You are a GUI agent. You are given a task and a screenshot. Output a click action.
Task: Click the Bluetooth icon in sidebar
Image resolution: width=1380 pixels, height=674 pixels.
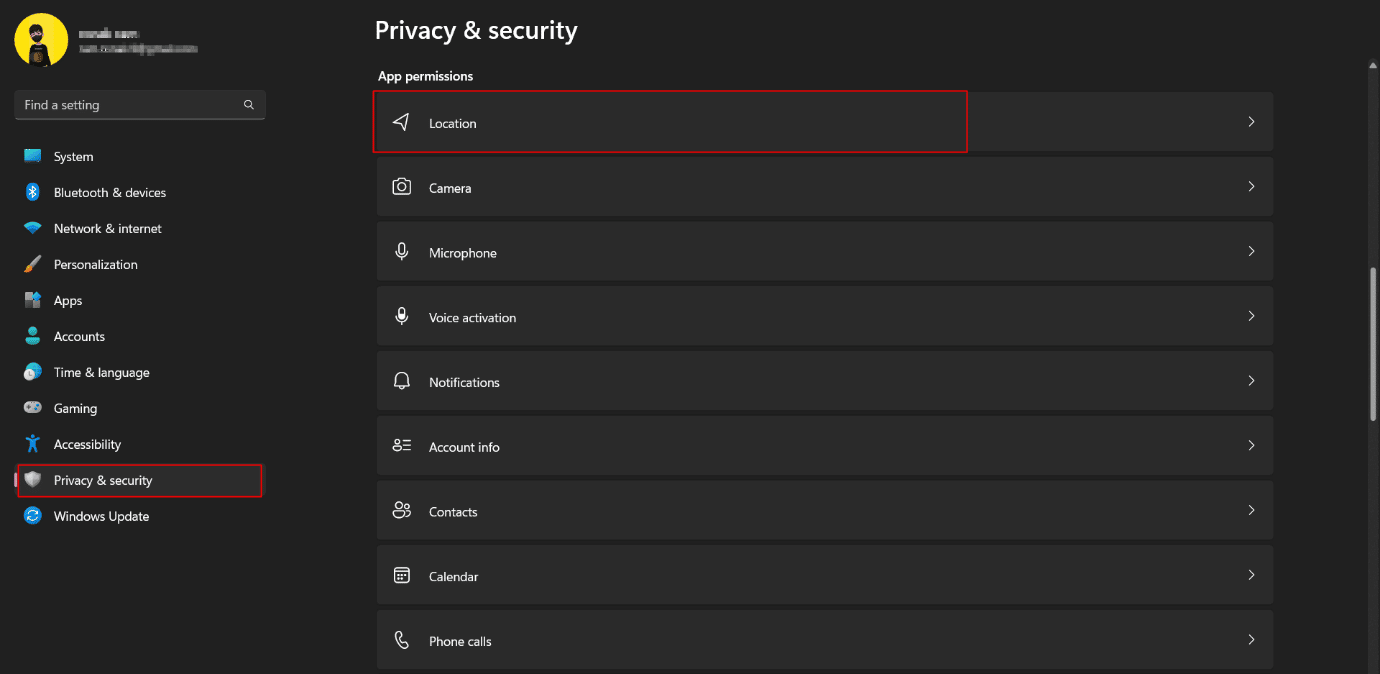click(x=33, y=192)
